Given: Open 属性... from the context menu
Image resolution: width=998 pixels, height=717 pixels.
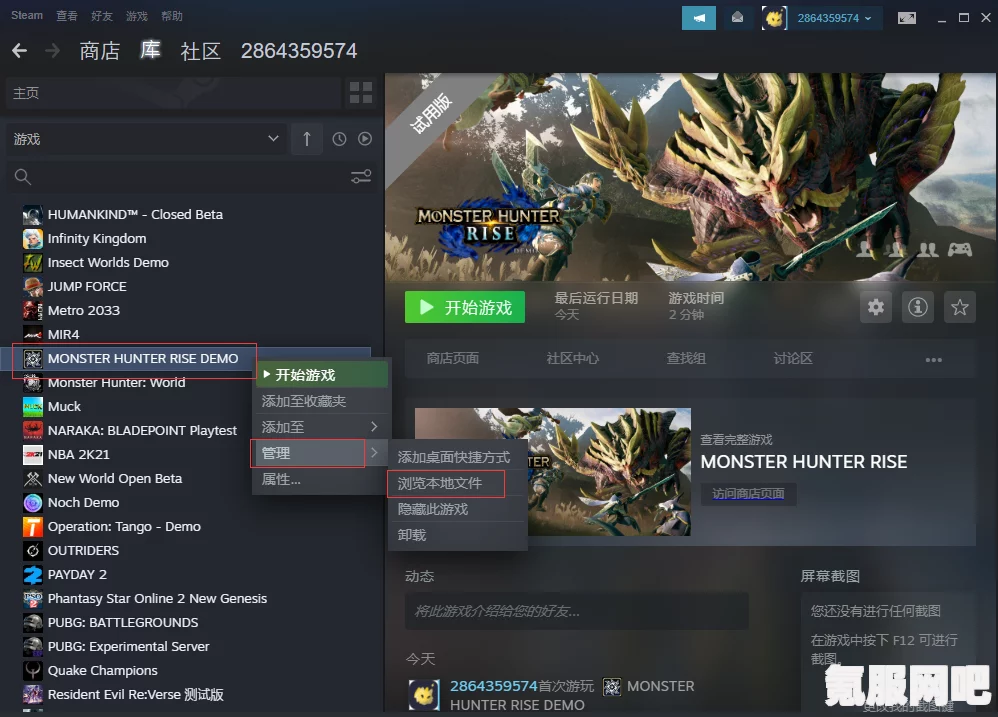Looking at the screenshot, I should (322, 479).
